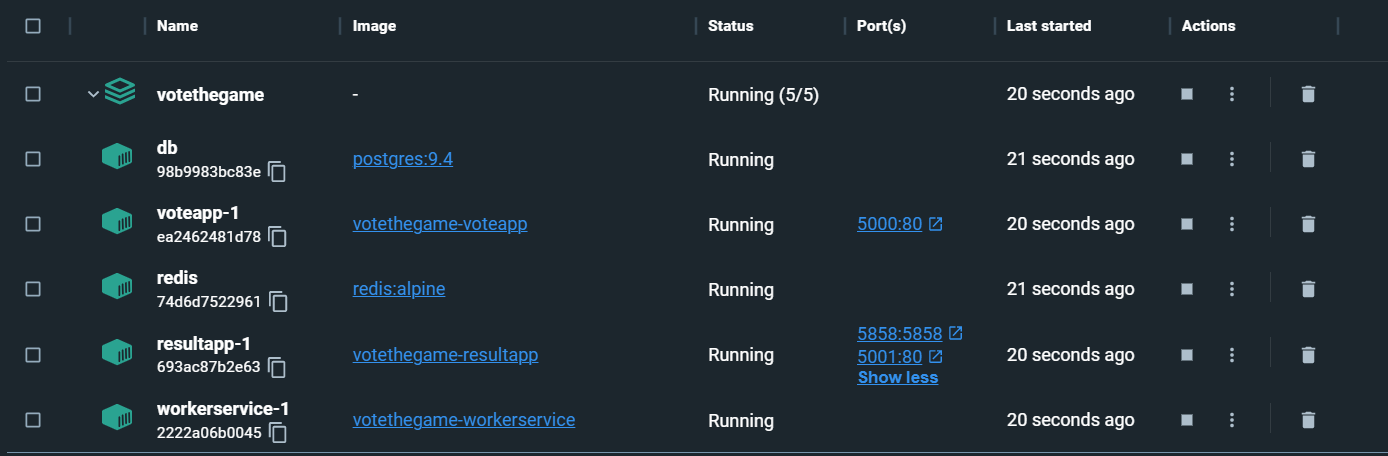1388x456 pixels.
Task: Click the voteapp-1 container icon
Action: (x=118, y=223)
